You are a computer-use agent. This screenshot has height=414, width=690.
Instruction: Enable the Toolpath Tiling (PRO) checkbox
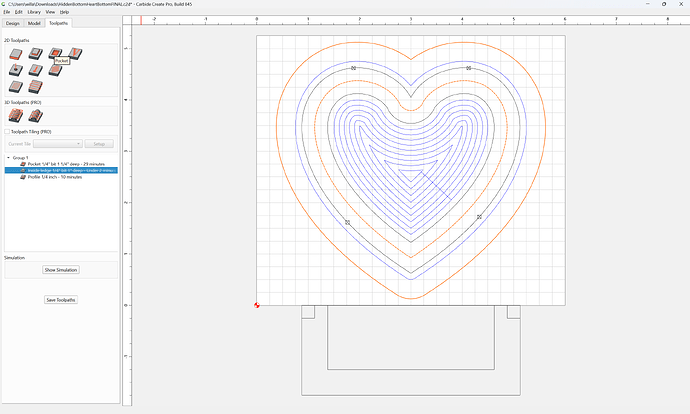click(x=7, y=132)
